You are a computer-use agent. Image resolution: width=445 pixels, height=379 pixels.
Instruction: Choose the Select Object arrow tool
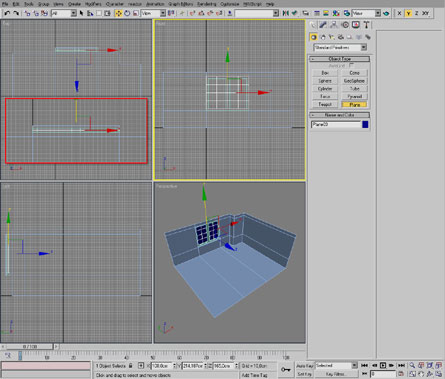(81, 13)
